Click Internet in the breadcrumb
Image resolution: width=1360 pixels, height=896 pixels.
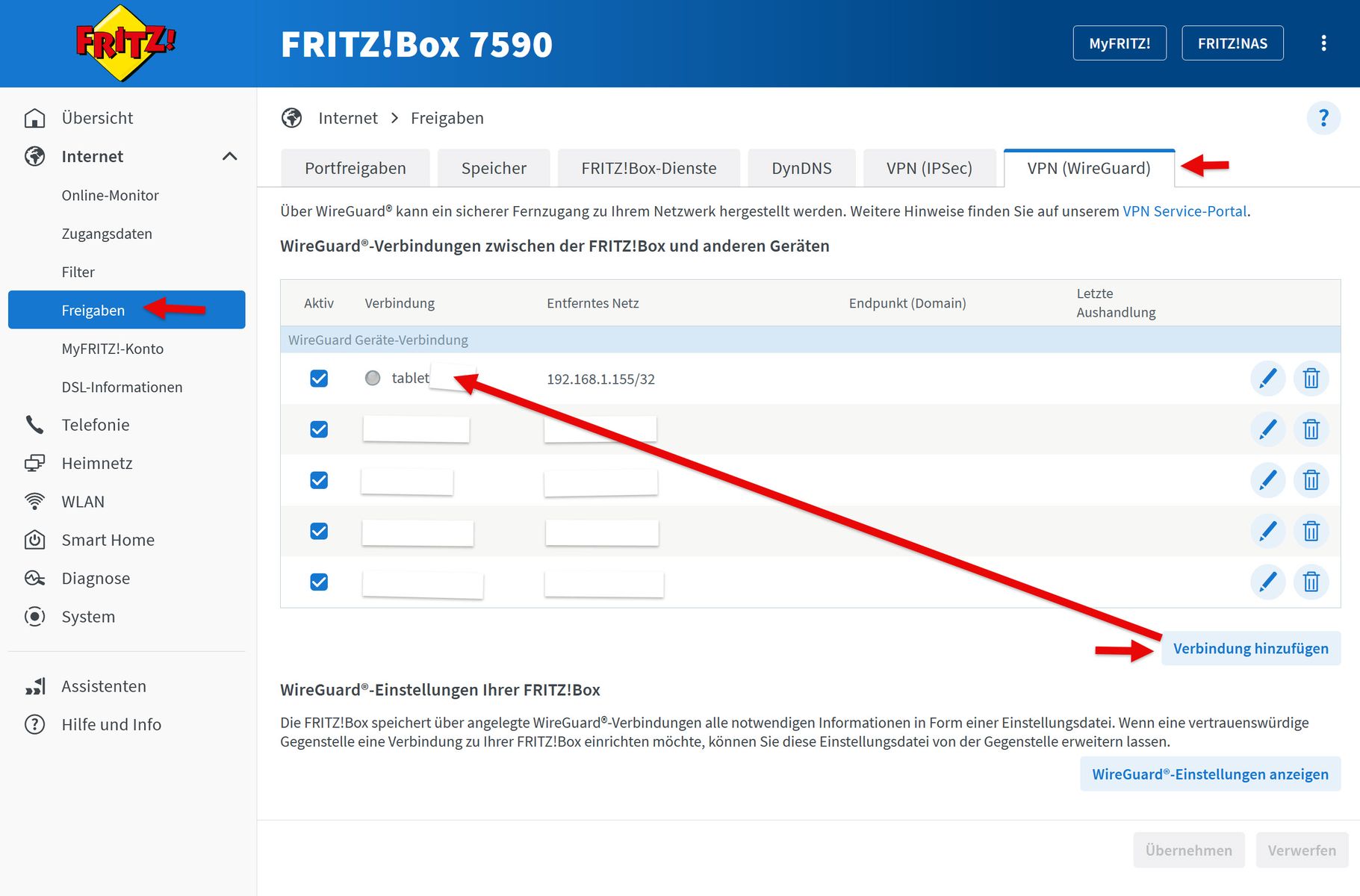point(348,118)
